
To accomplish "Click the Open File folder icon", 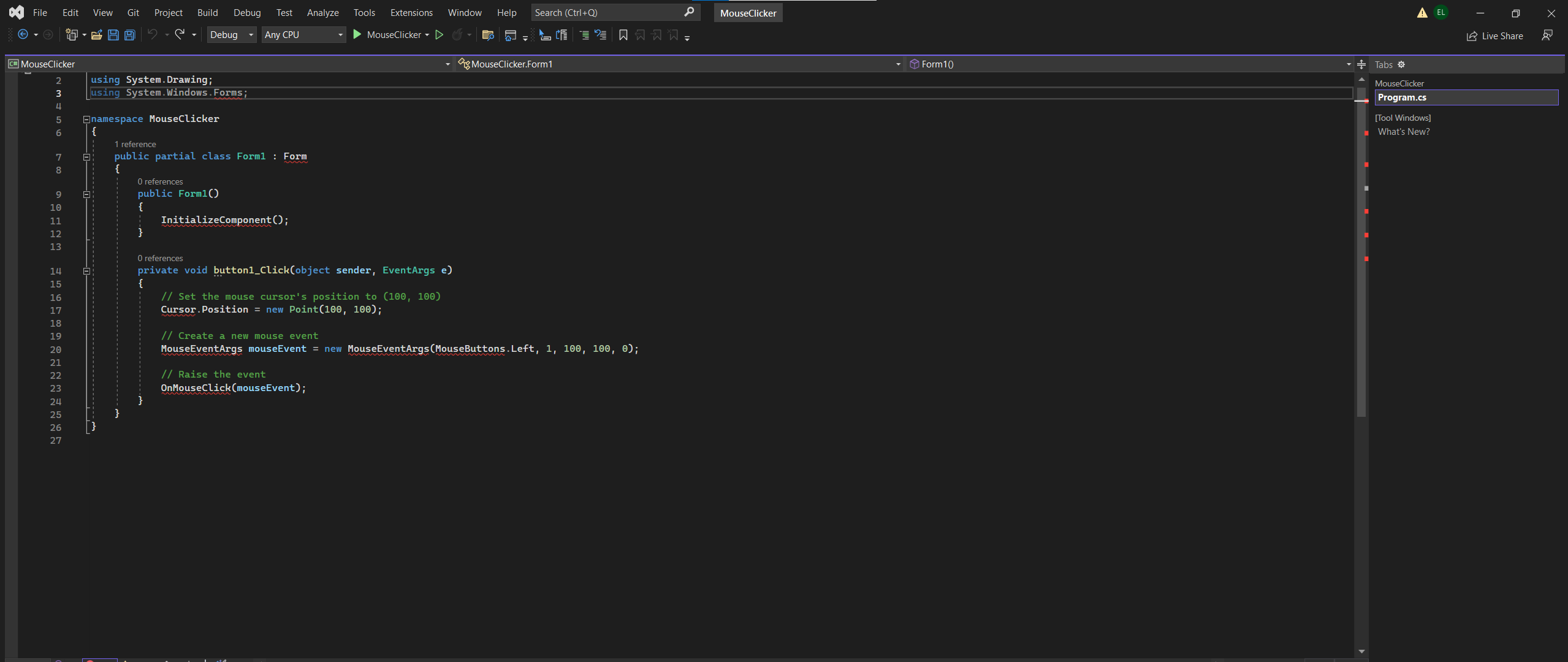I will point(96,35).
